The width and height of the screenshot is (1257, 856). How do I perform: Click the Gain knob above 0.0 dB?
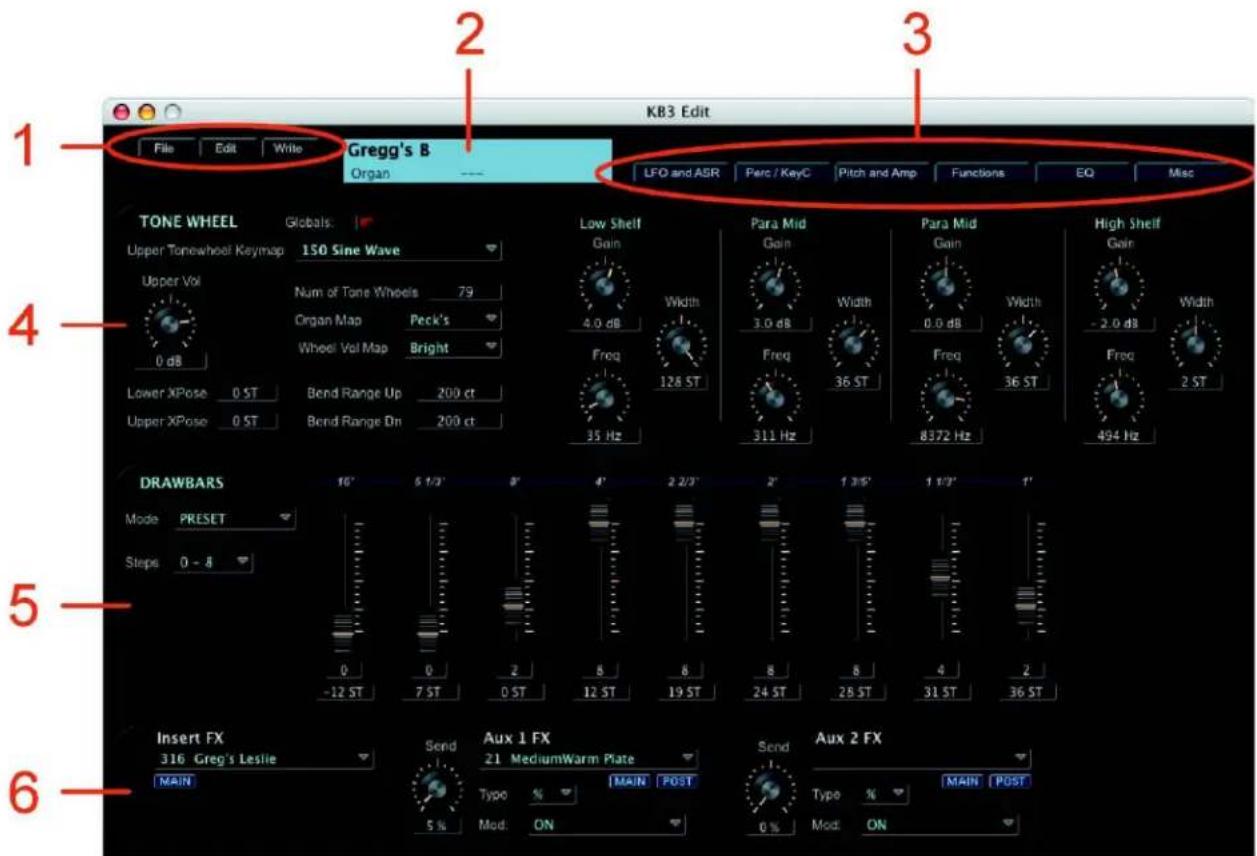click(947, 285)
